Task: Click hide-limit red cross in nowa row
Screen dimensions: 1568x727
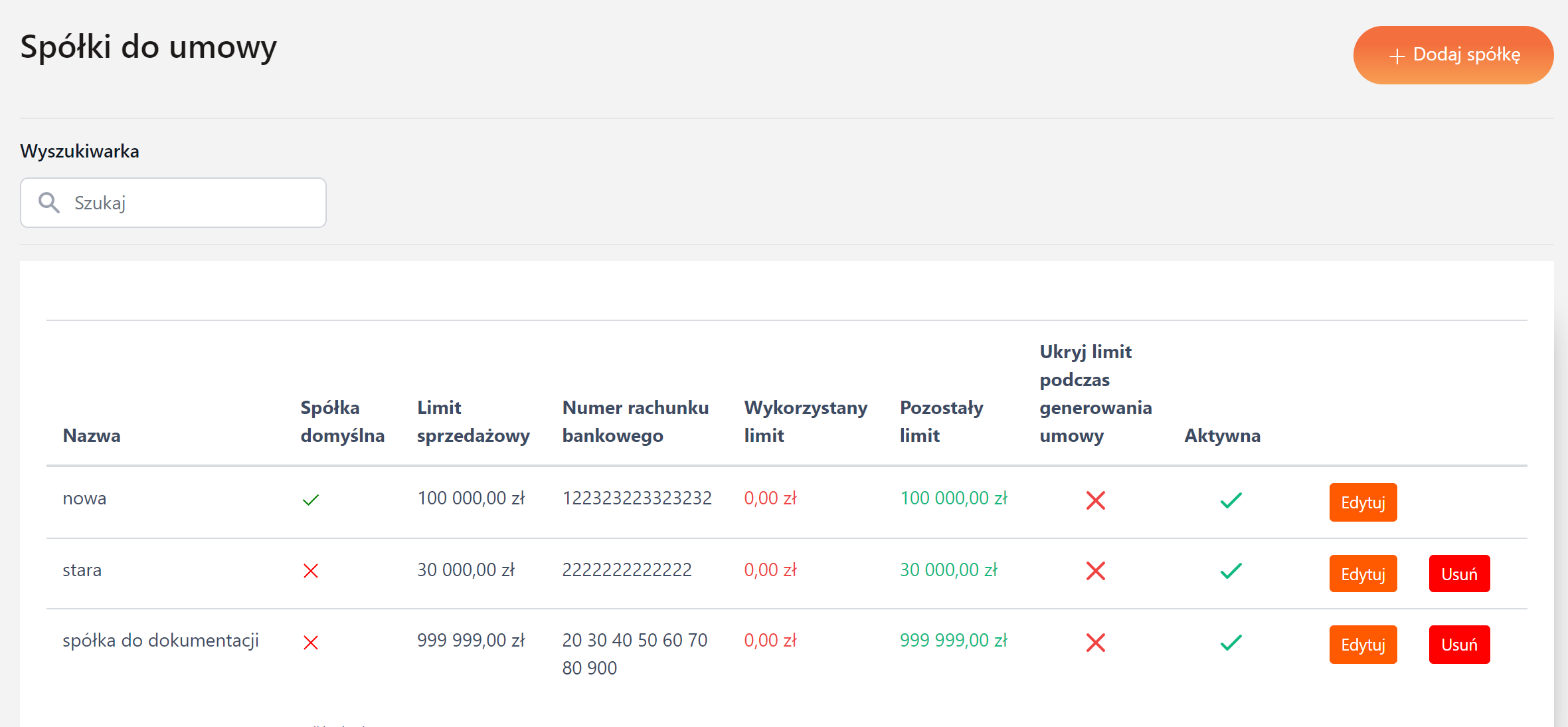Action: pyautogui.click(x=1095, y=500)
